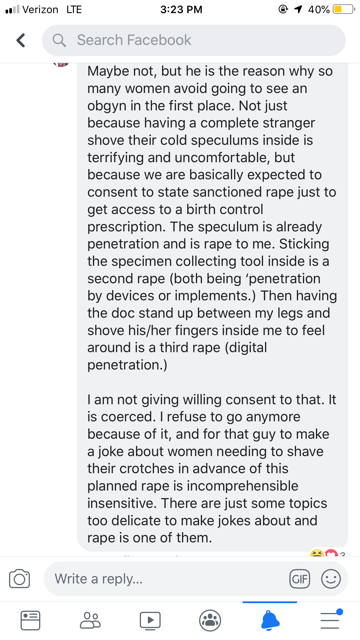
Task: Tap the location arrow status icon
Action: coord(298,9)
